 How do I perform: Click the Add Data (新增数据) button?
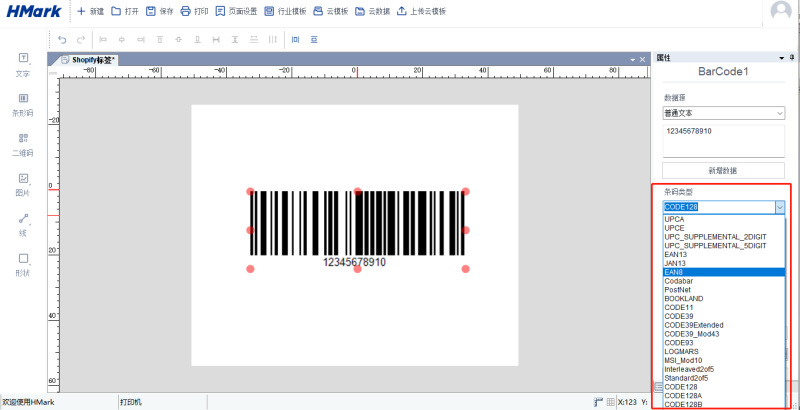coord(723,171)
